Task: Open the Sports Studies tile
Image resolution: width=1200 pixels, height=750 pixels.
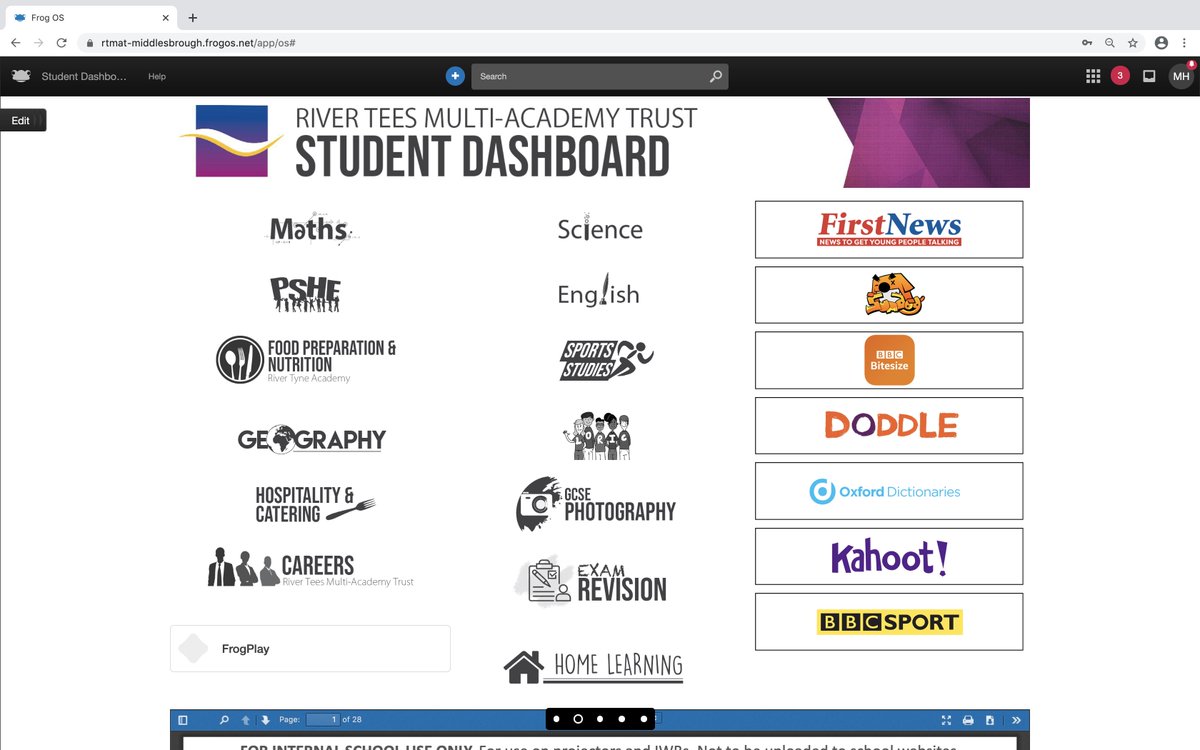Action: pyautogui.click(x=605, y=360)
